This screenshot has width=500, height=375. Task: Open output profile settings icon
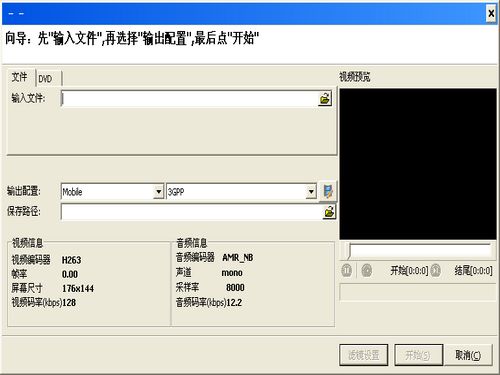(328, 191)
